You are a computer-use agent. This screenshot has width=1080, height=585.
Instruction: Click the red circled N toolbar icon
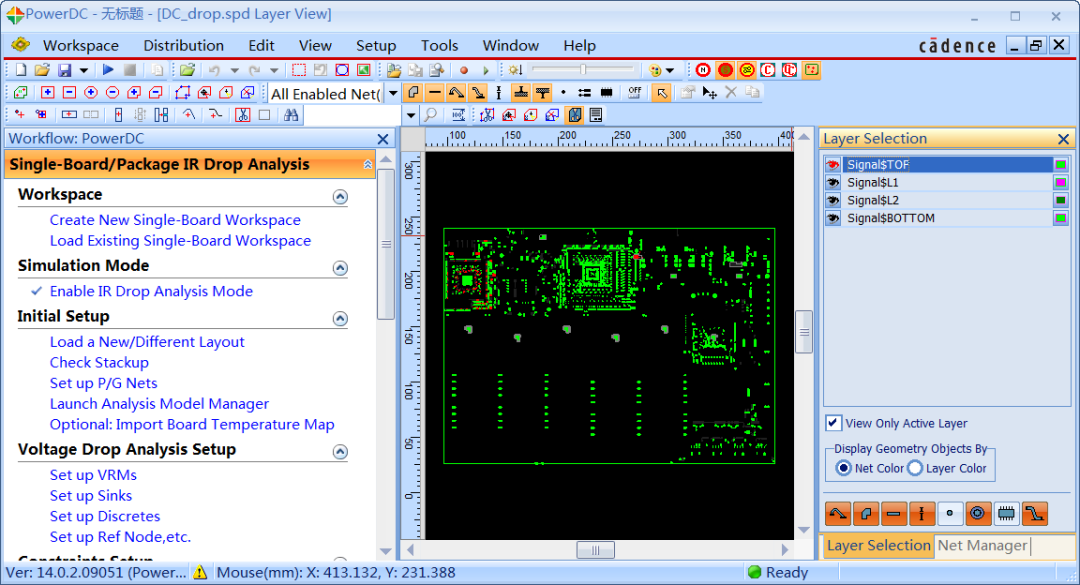click(x=703, y=70)
